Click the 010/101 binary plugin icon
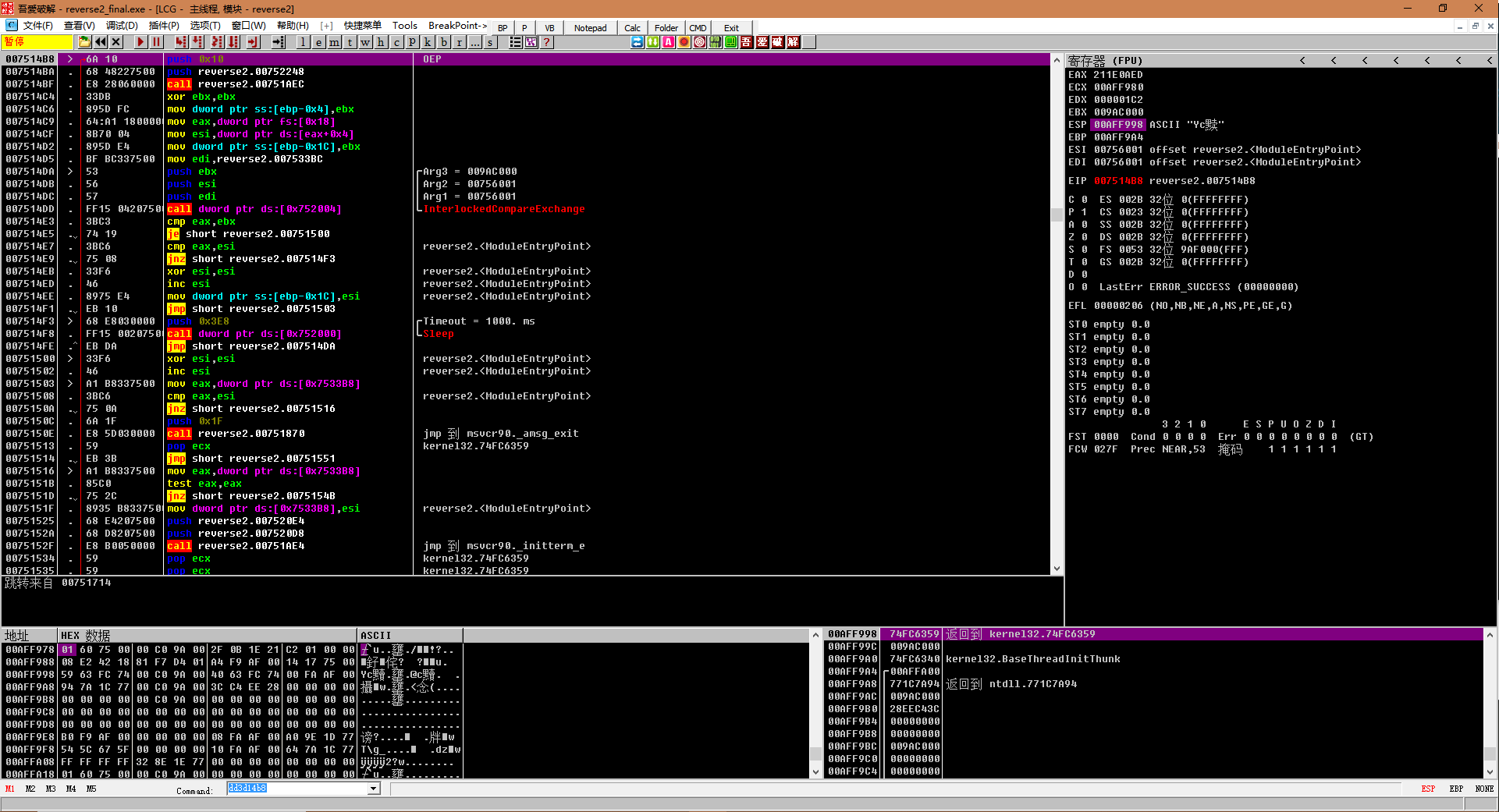This screenshot has height=812, width=1499. (716, 42)
